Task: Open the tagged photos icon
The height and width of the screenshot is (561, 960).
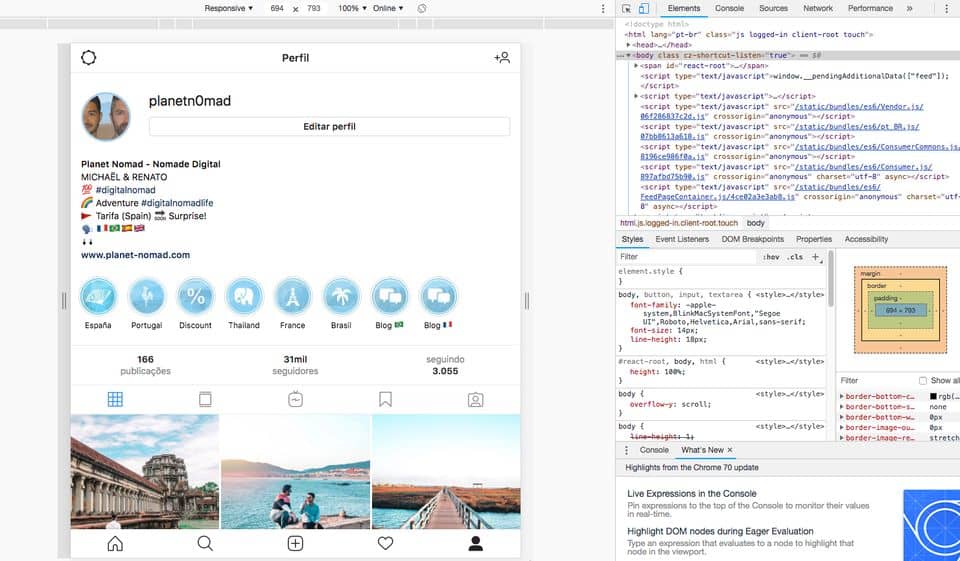Action: point(476,399)
